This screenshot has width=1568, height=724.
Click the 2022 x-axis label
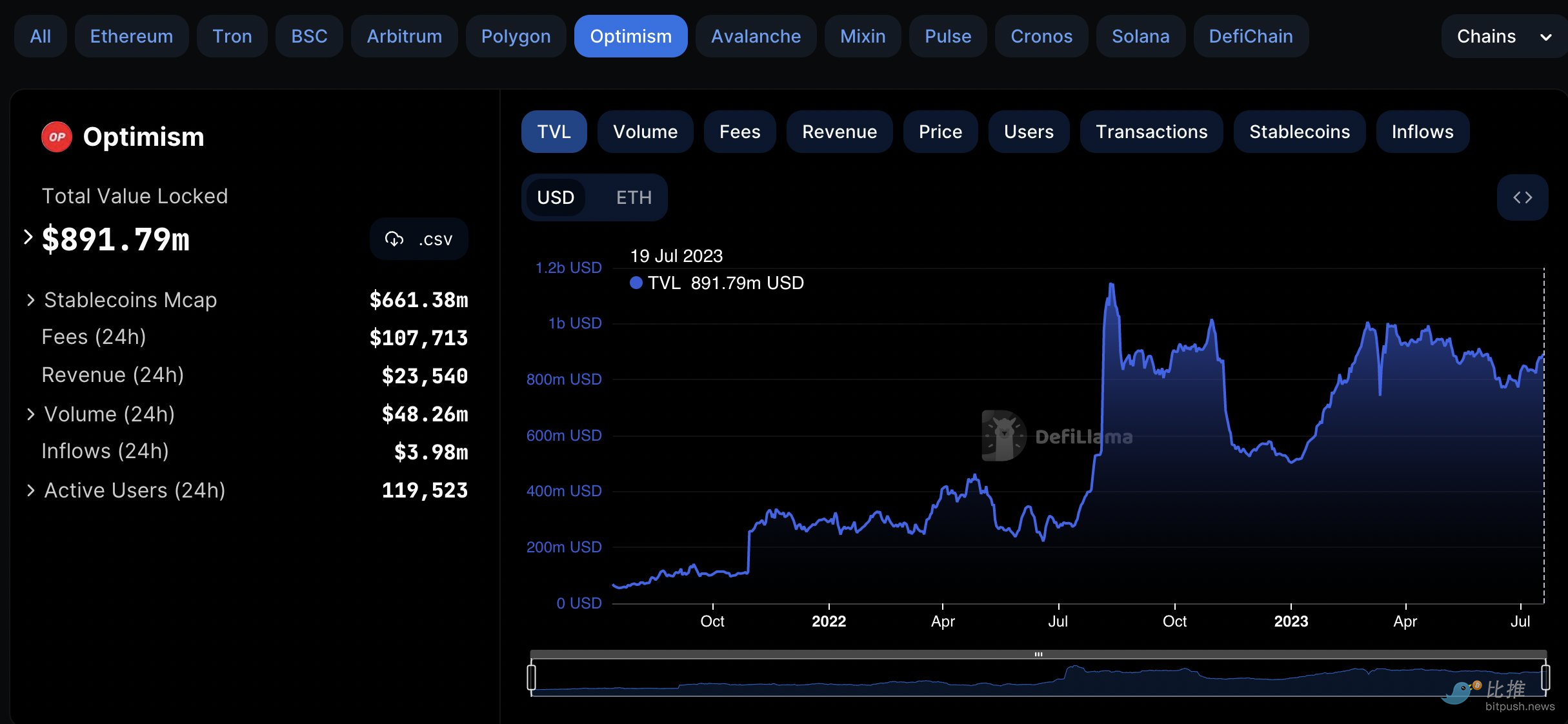829,621
